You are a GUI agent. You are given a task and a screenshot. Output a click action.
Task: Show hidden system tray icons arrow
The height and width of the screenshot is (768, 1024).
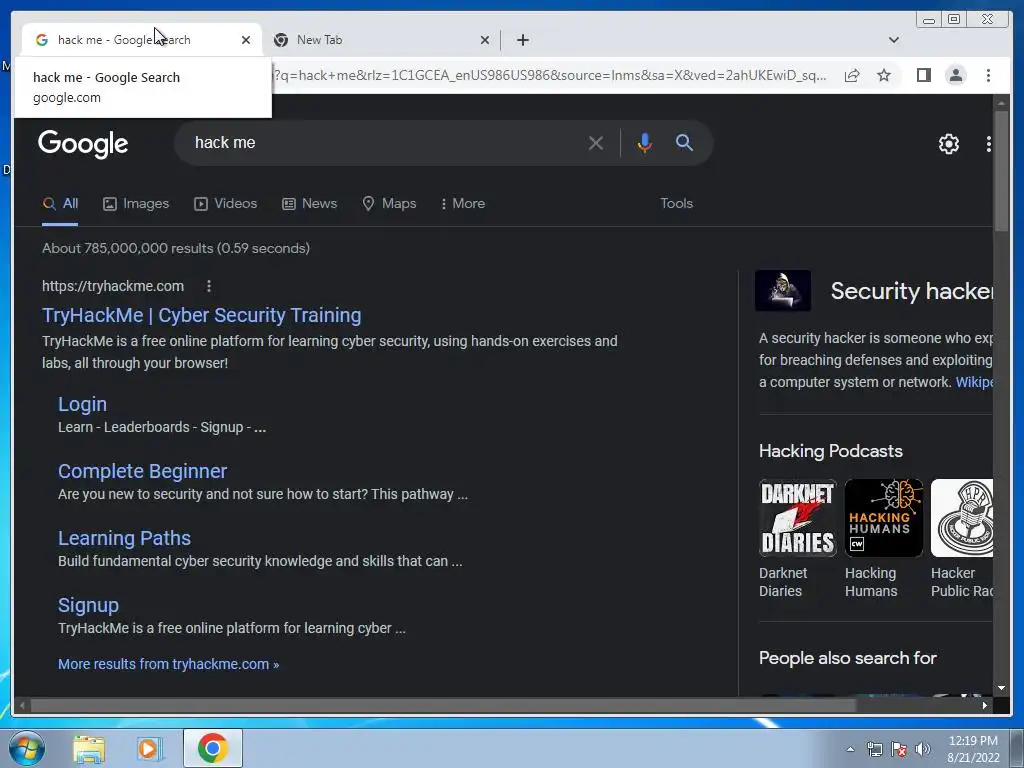click(850, 750)
